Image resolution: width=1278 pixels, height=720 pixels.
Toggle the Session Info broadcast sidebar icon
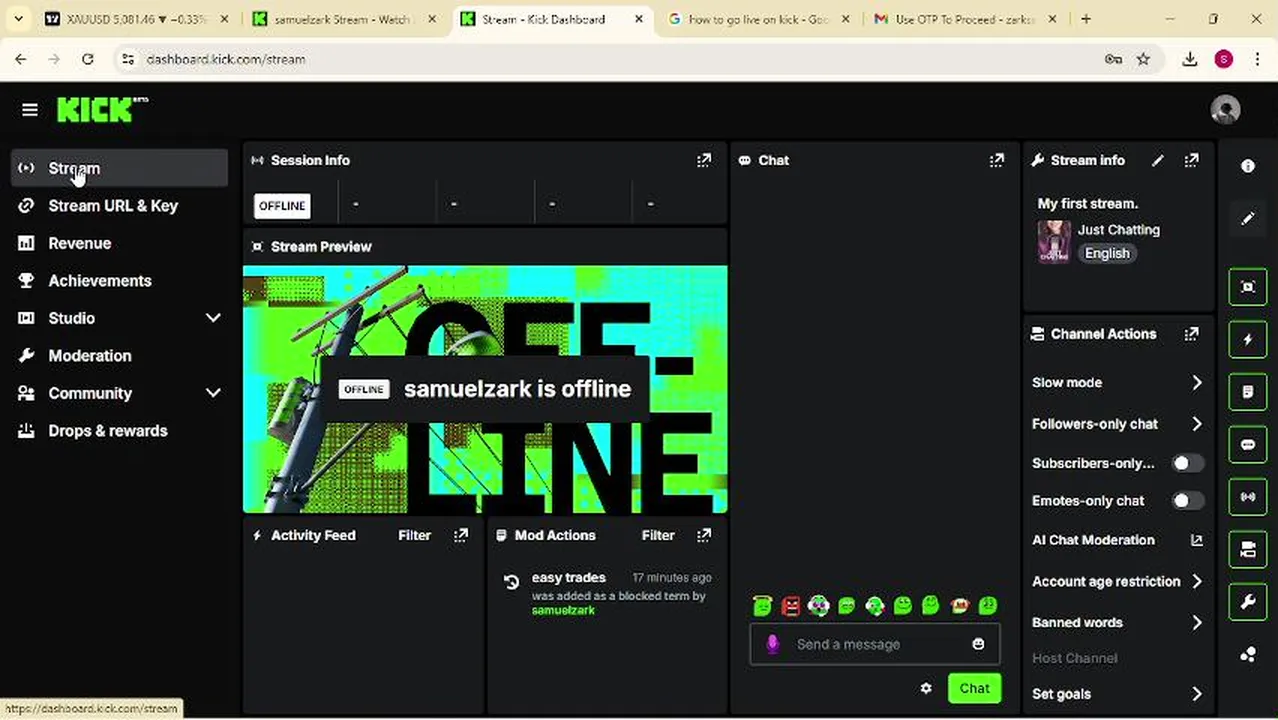pyautogui.click(x=1248, y=497)
